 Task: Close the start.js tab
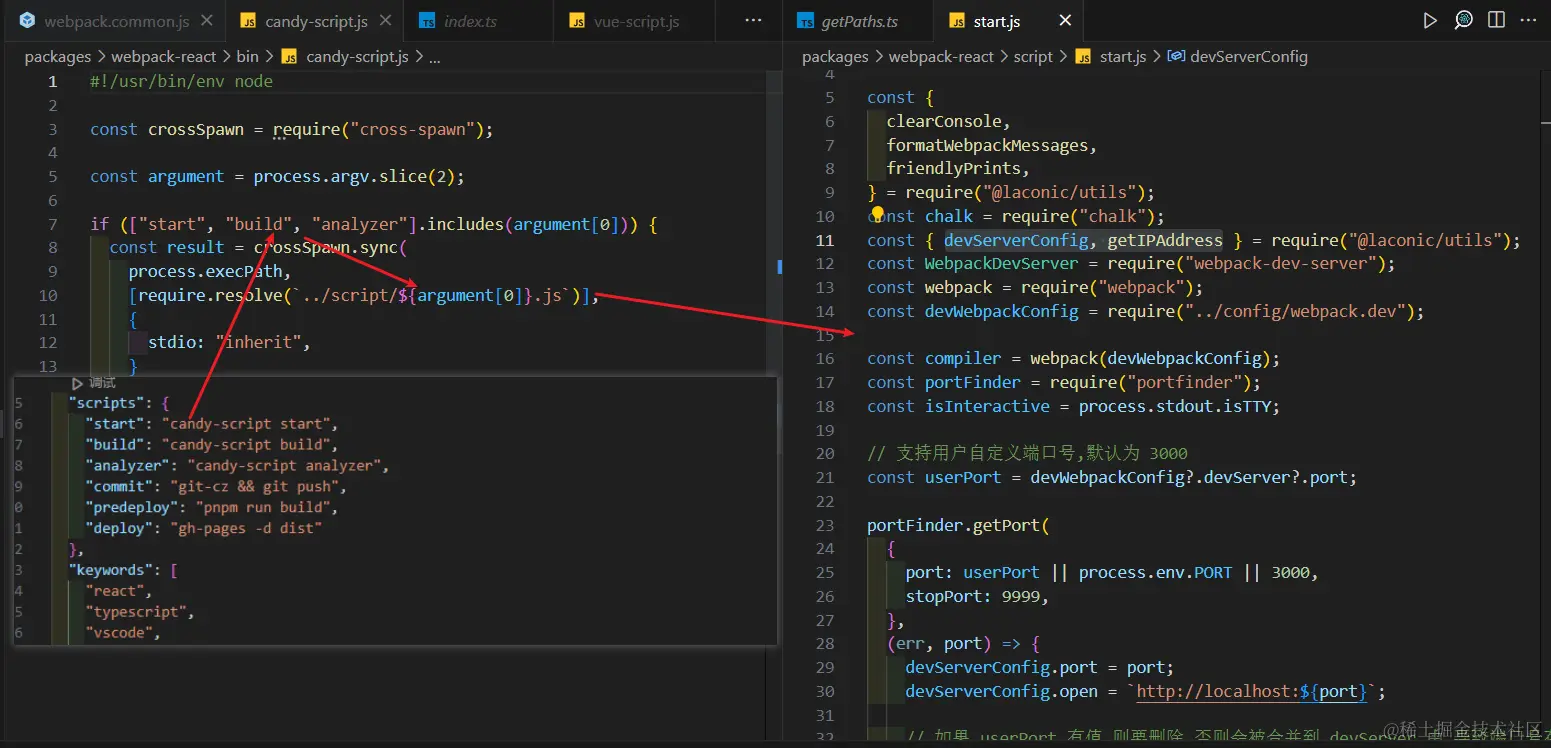1065,21
